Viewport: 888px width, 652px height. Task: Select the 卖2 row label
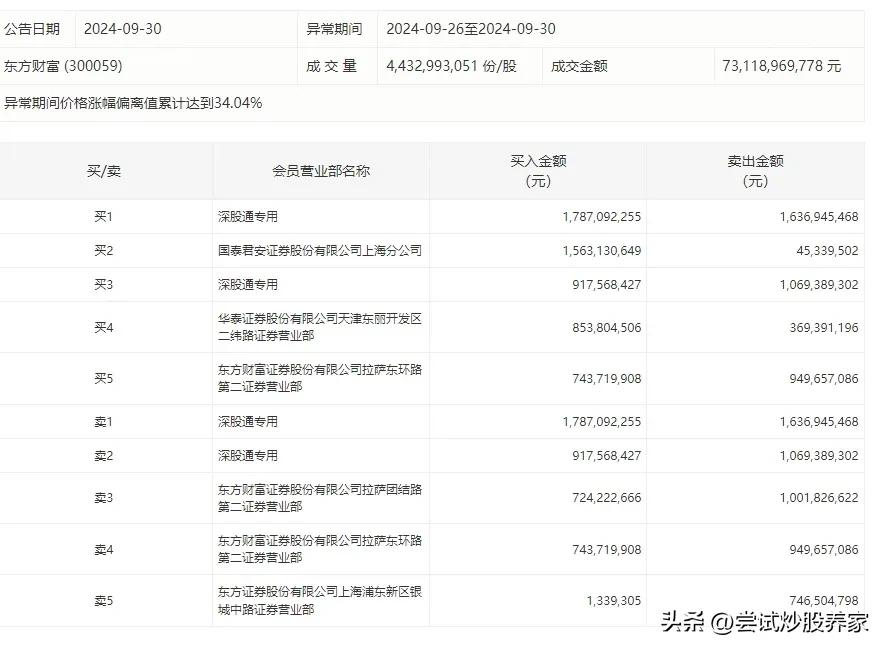[104, 455]
